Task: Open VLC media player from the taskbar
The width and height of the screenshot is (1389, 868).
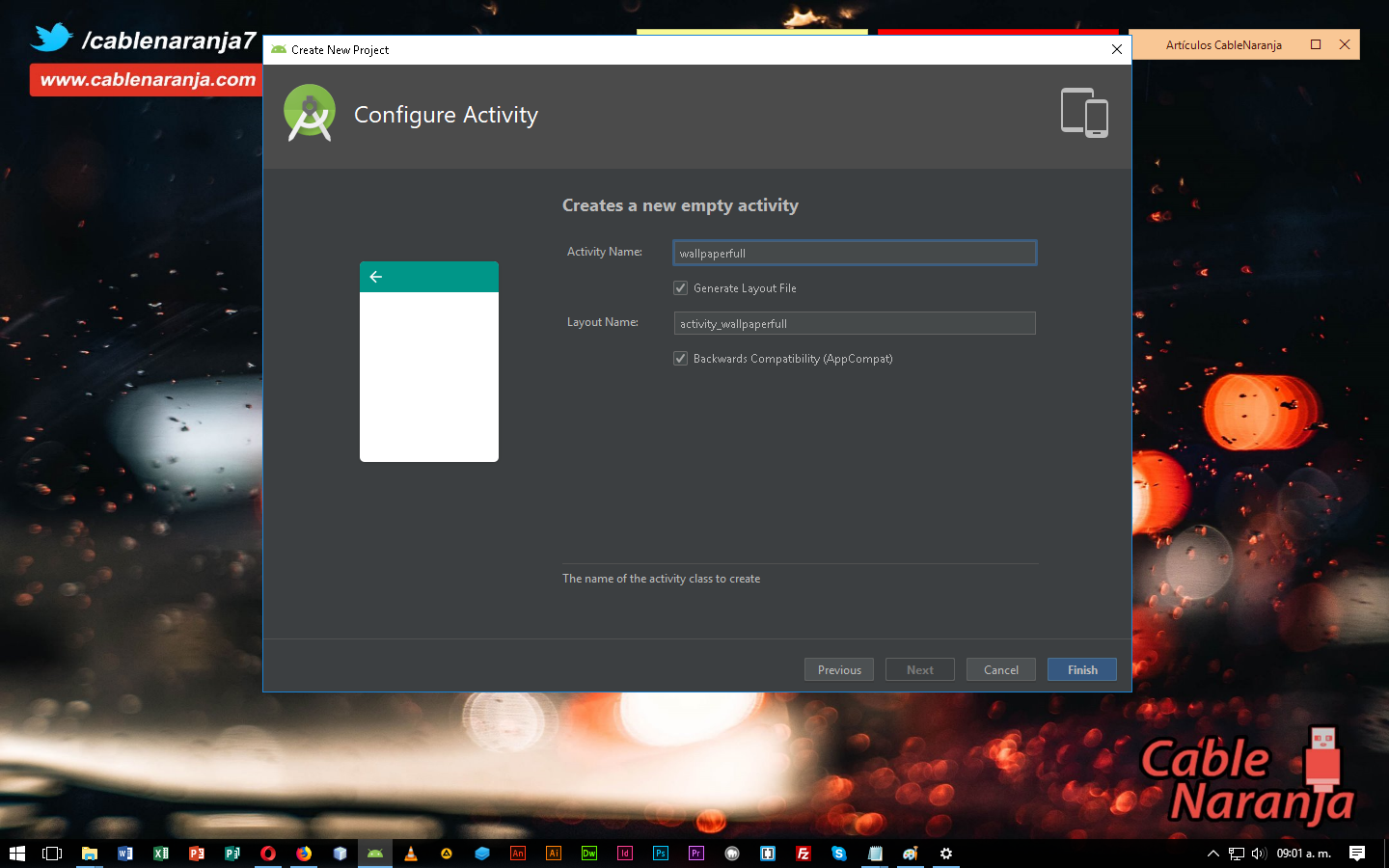Action: (x=411, y=854)
